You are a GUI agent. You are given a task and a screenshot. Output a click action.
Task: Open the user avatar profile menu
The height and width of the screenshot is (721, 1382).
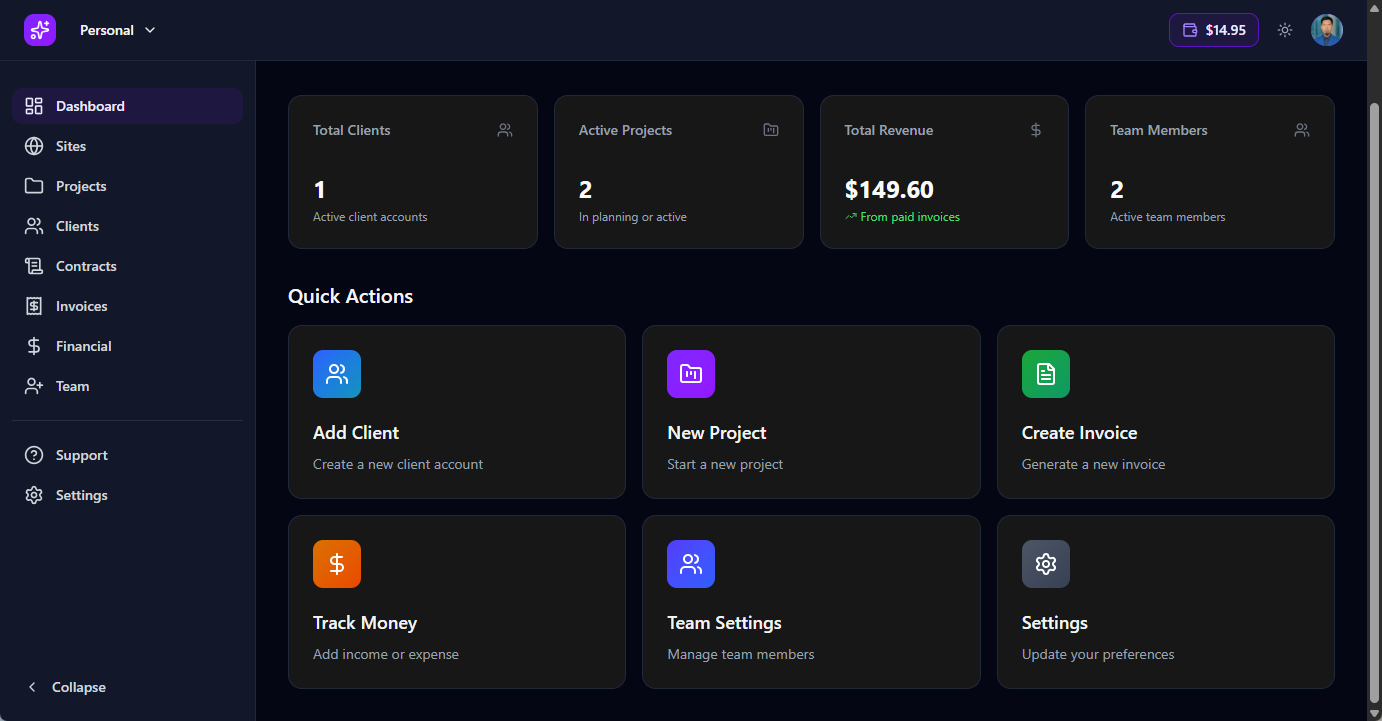(1327, 30)
